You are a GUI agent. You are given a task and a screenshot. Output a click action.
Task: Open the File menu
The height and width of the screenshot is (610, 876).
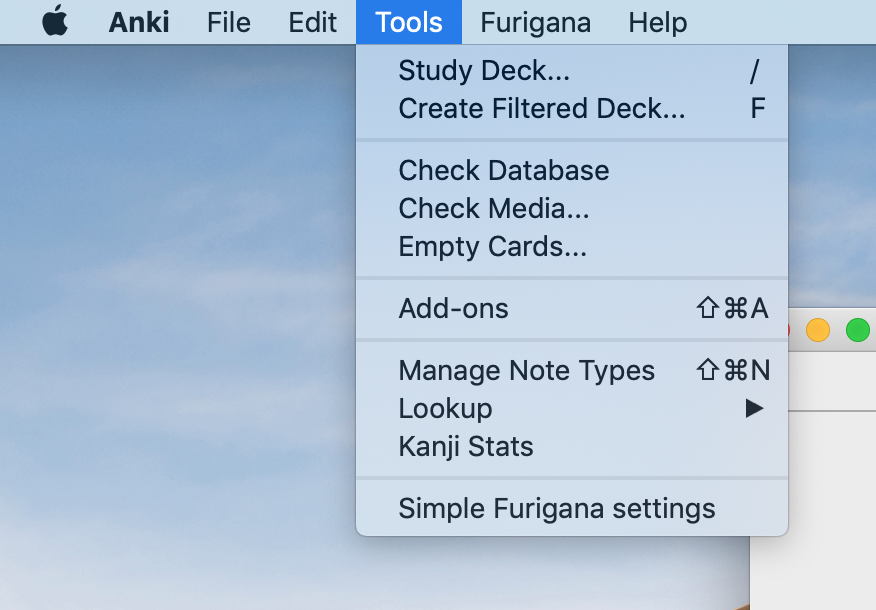pyautogui.click(x=228, y=22)
